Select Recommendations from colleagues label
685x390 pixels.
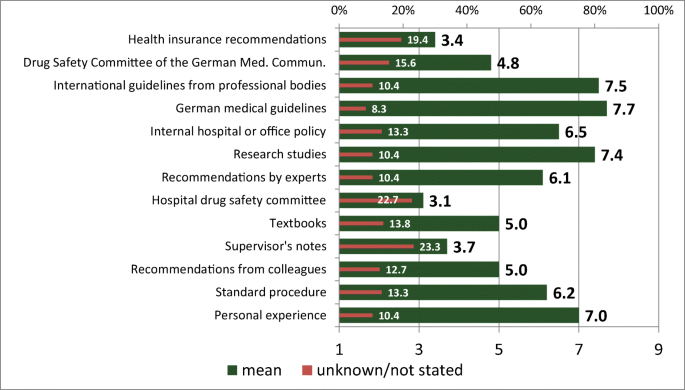[228, 269]
